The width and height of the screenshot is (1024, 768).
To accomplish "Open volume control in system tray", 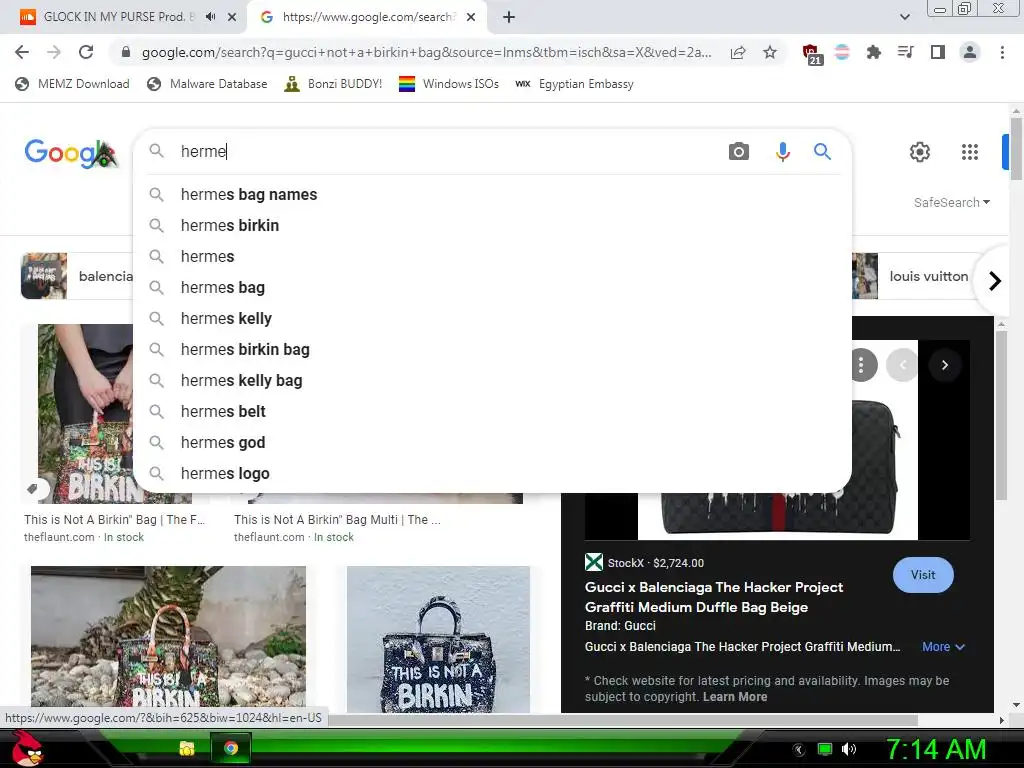I will pos(849,749).
